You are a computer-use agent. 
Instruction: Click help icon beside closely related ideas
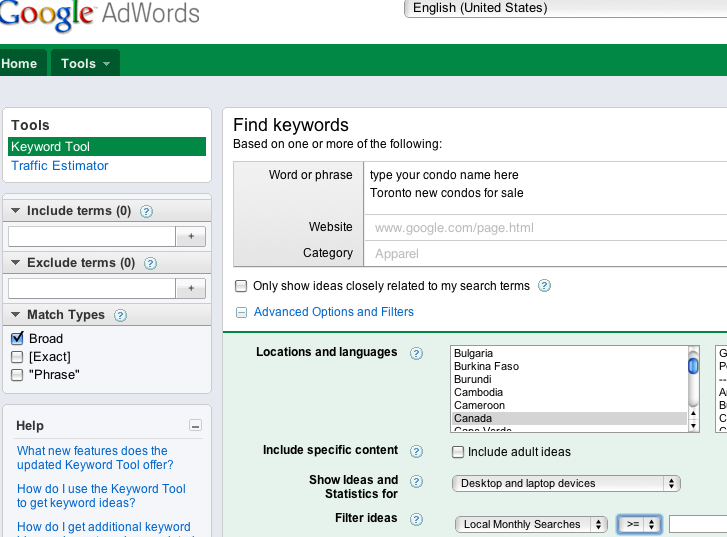(x=544, y=286)
